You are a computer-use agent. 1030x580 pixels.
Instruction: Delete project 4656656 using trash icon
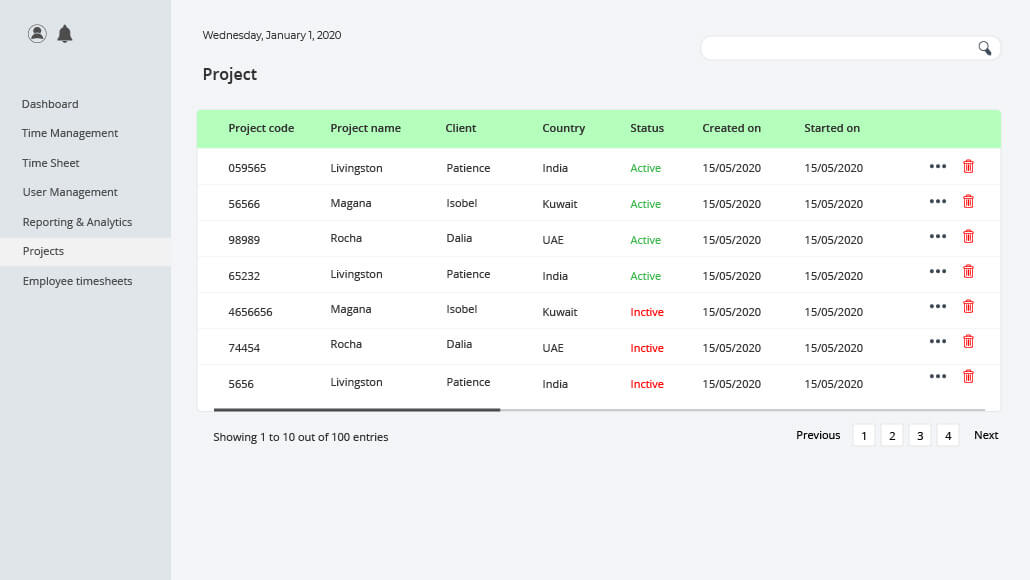[x=968, y=306]
